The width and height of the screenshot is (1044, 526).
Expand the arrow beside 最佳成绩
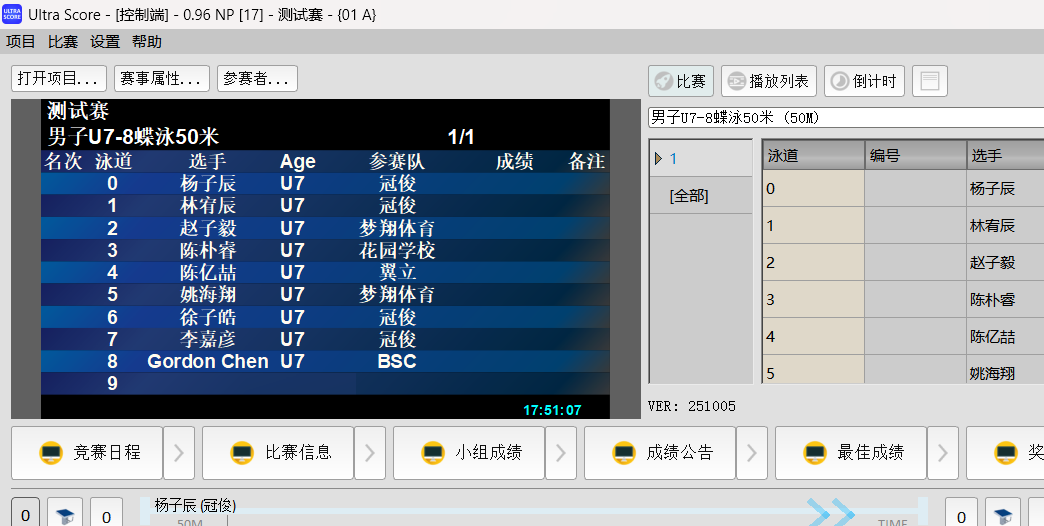click(x=942, y=453)
